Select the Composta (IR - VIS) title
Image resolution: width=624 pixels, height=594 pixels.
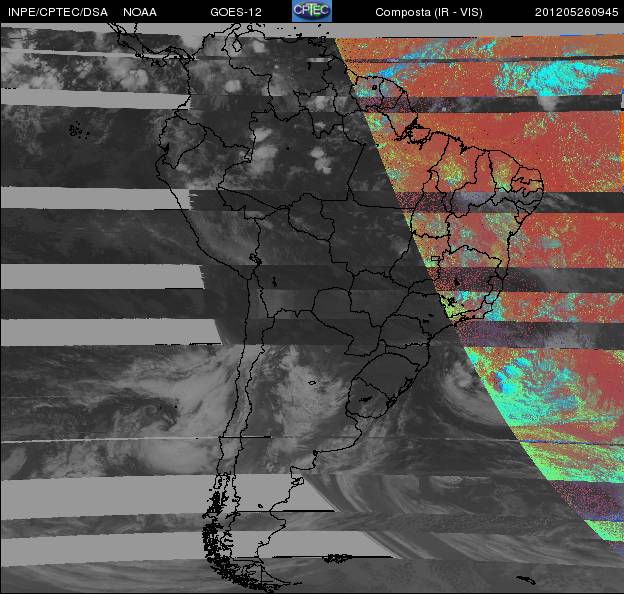tap(429, 12)
